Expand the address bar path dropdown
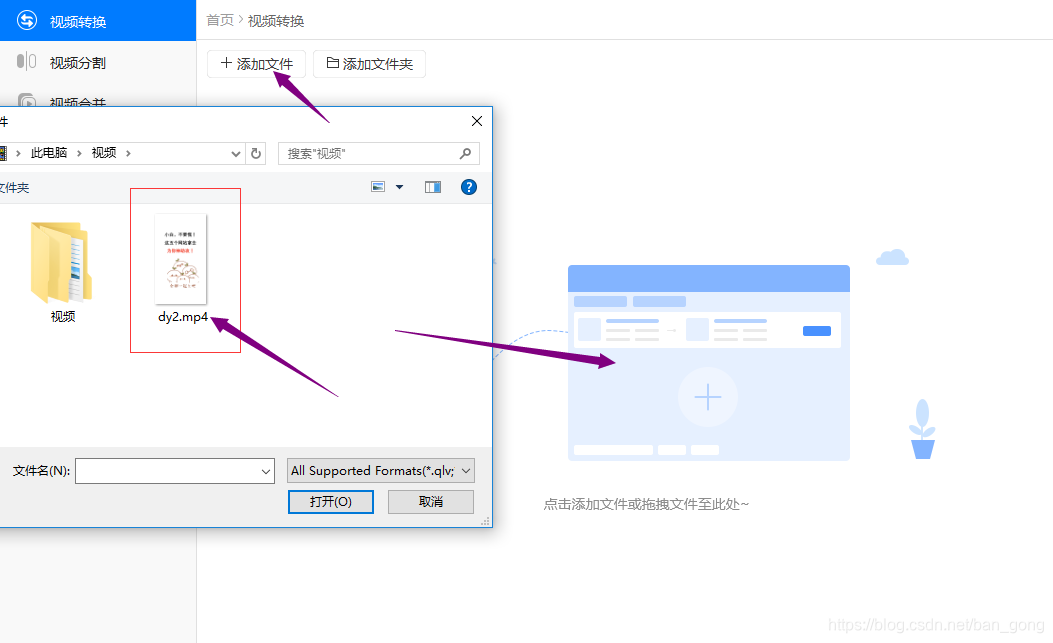This screenshot has height=643, width=1053. [235, 153]
